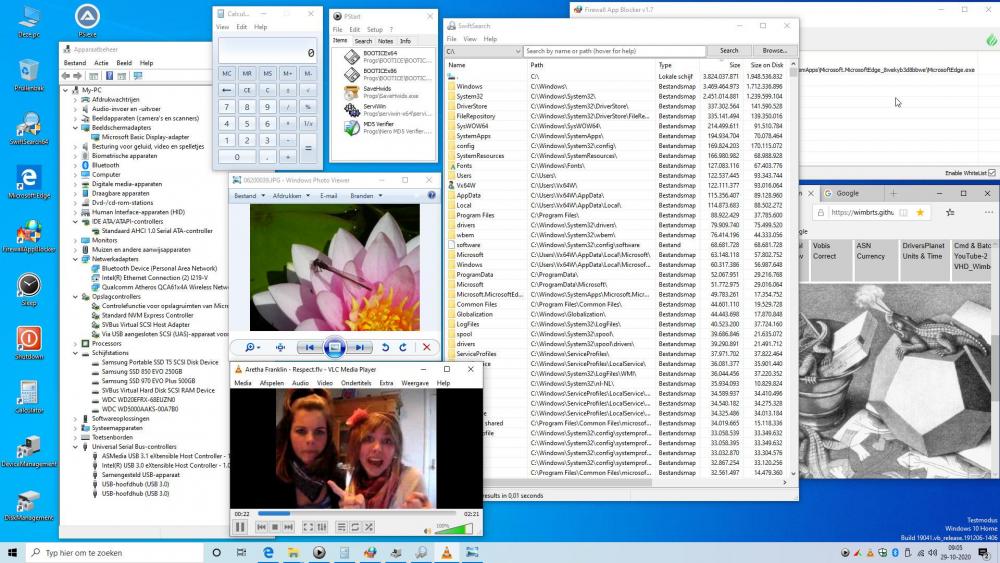
Task: Toggle VLC loop playback button
Action: point(355,527)
